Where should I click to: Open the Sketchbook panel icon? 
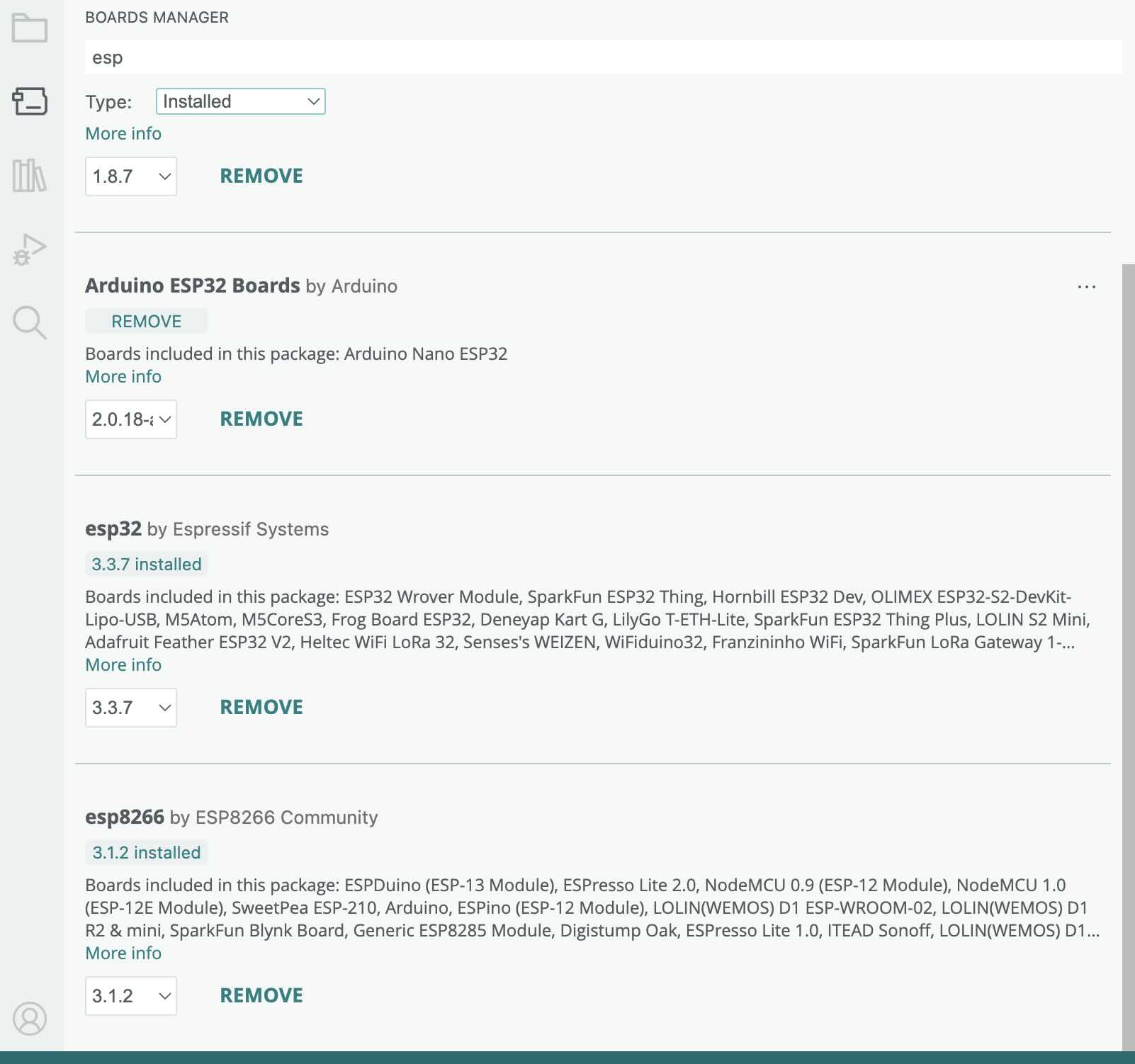click(29, 28)
